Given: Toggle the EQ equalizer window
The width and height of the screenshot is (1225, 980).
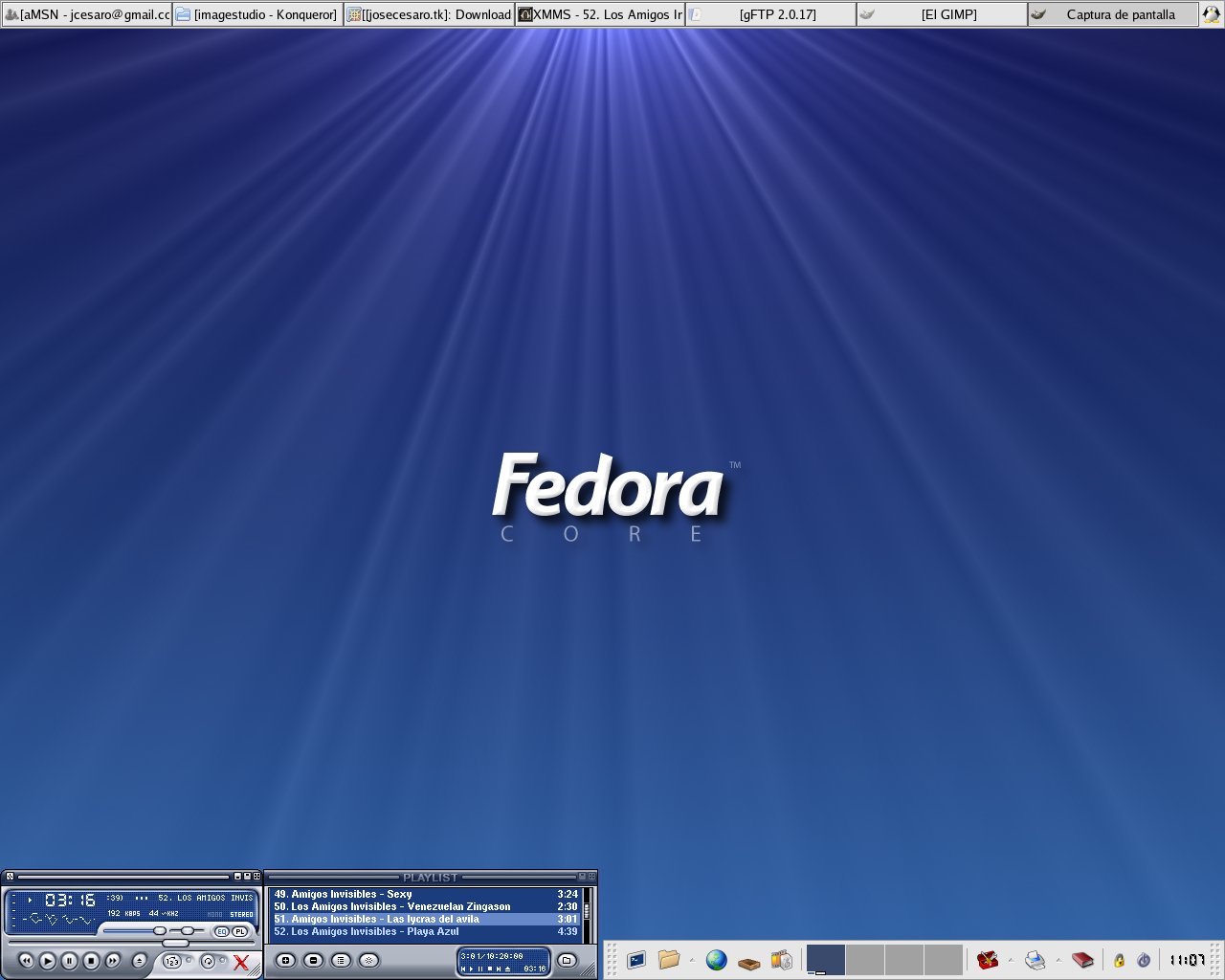Looking at the screenshot, I should 221,931.
